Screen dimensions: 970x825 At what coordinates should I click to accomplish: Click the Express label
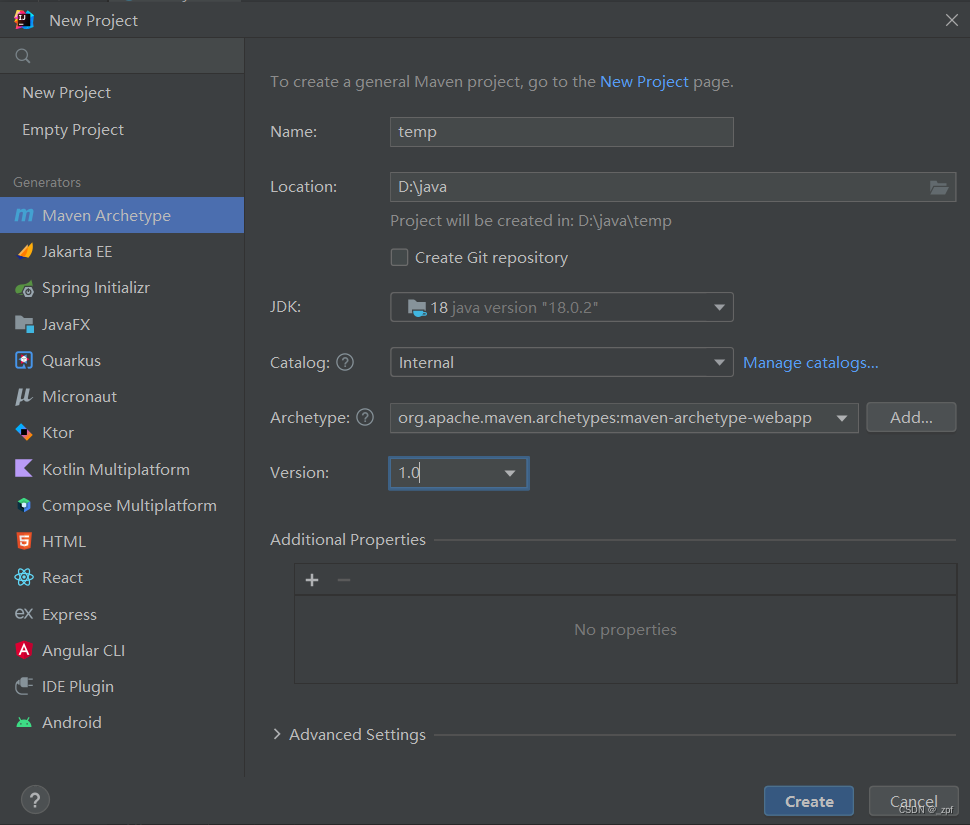[x=69, y=614]
